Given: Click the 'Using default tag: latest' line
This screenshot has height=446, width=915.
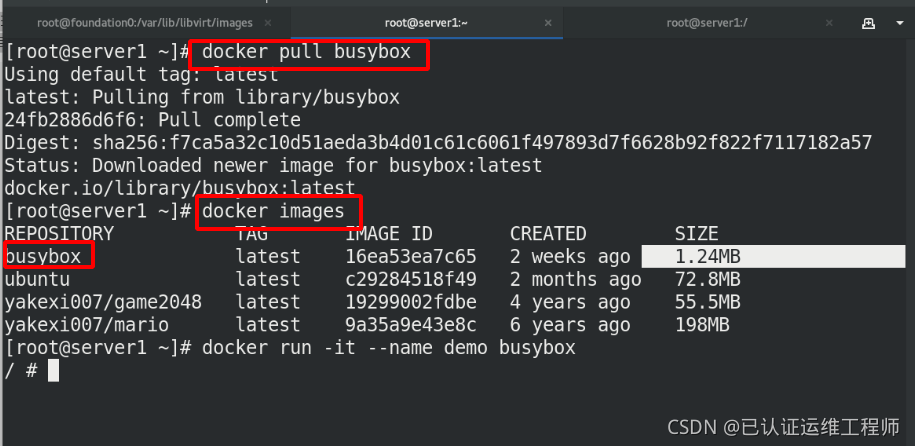Looking at the screenshot, I should (142, 75).
